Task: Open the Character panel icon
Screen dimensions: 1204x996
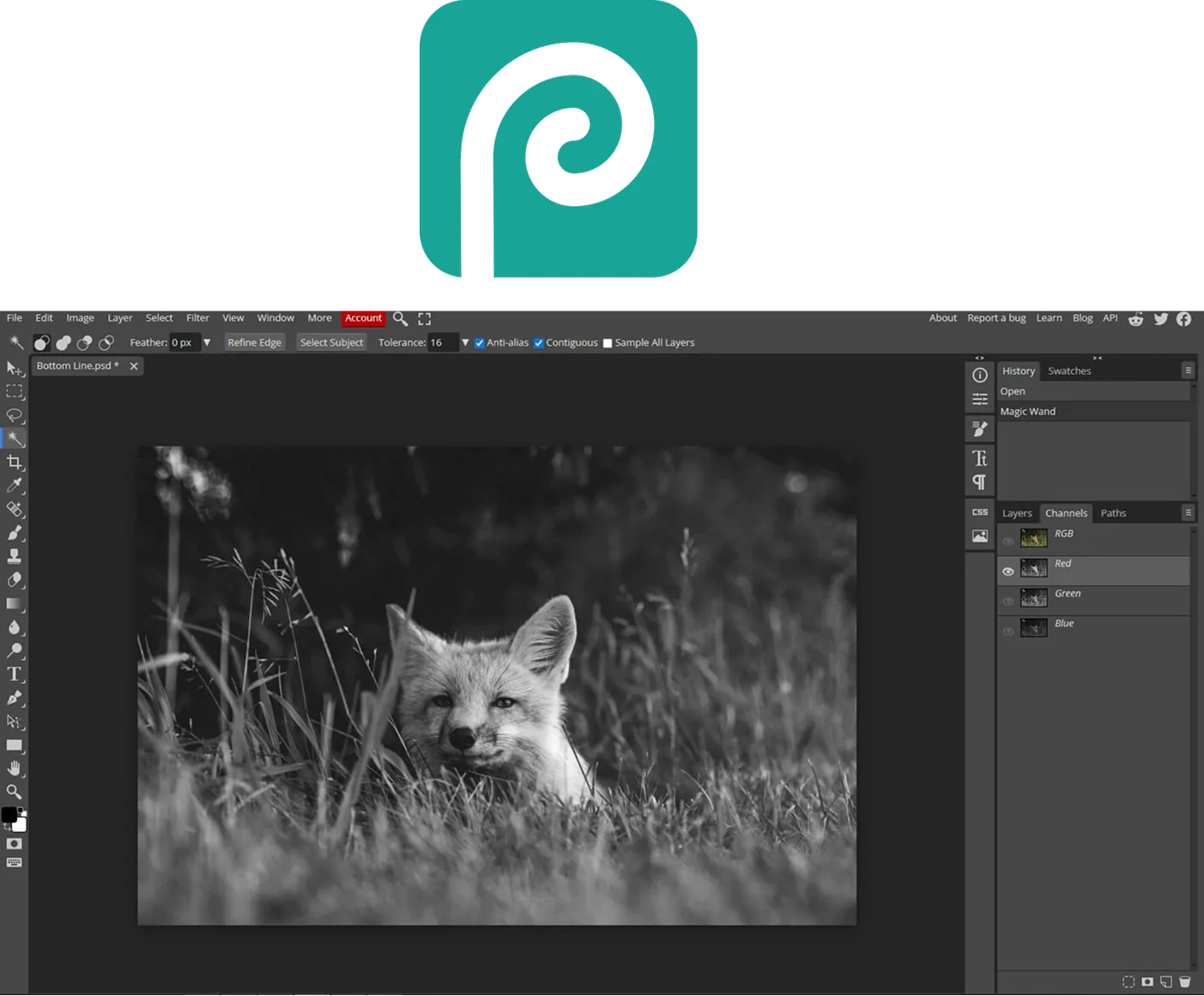Action: coord(980,458)
